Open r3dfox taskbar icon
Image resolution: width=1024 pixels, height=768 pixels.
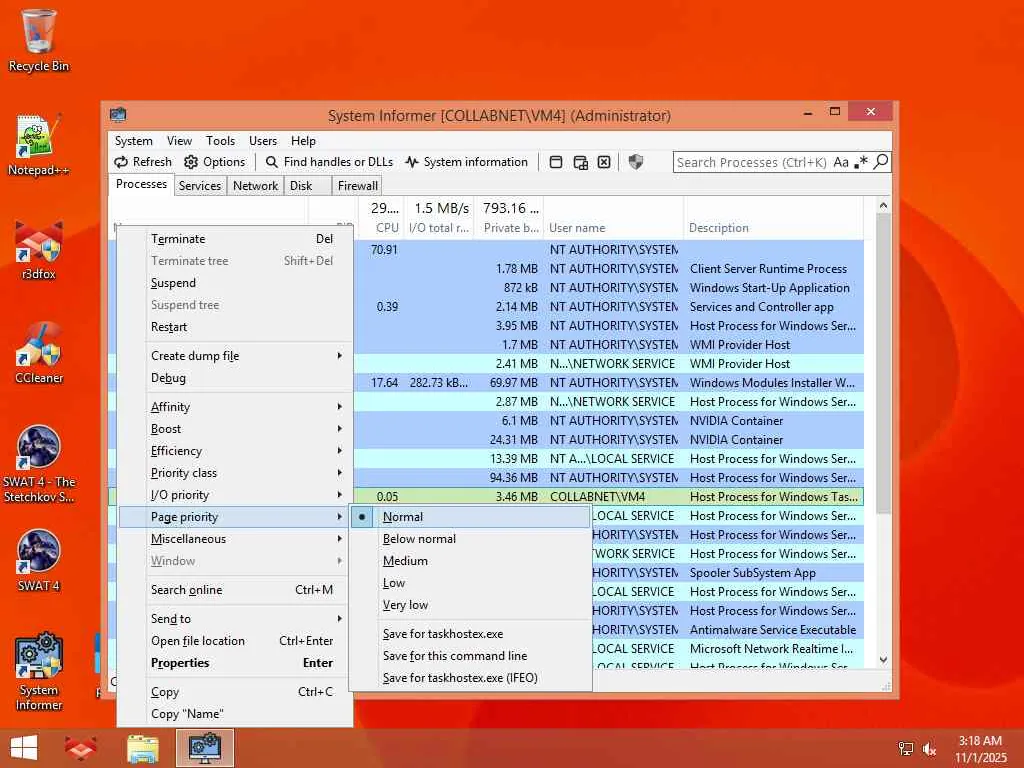pos(81,748)
